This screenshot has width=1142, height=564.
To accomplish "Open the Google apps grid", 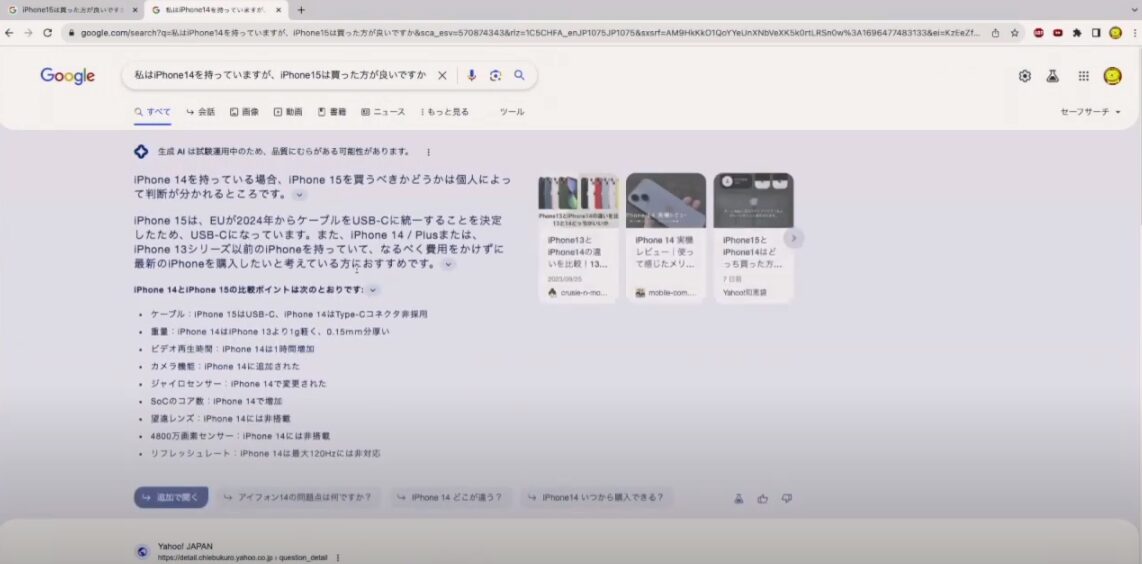I will pyautogui.click(x=1083, y=76).
